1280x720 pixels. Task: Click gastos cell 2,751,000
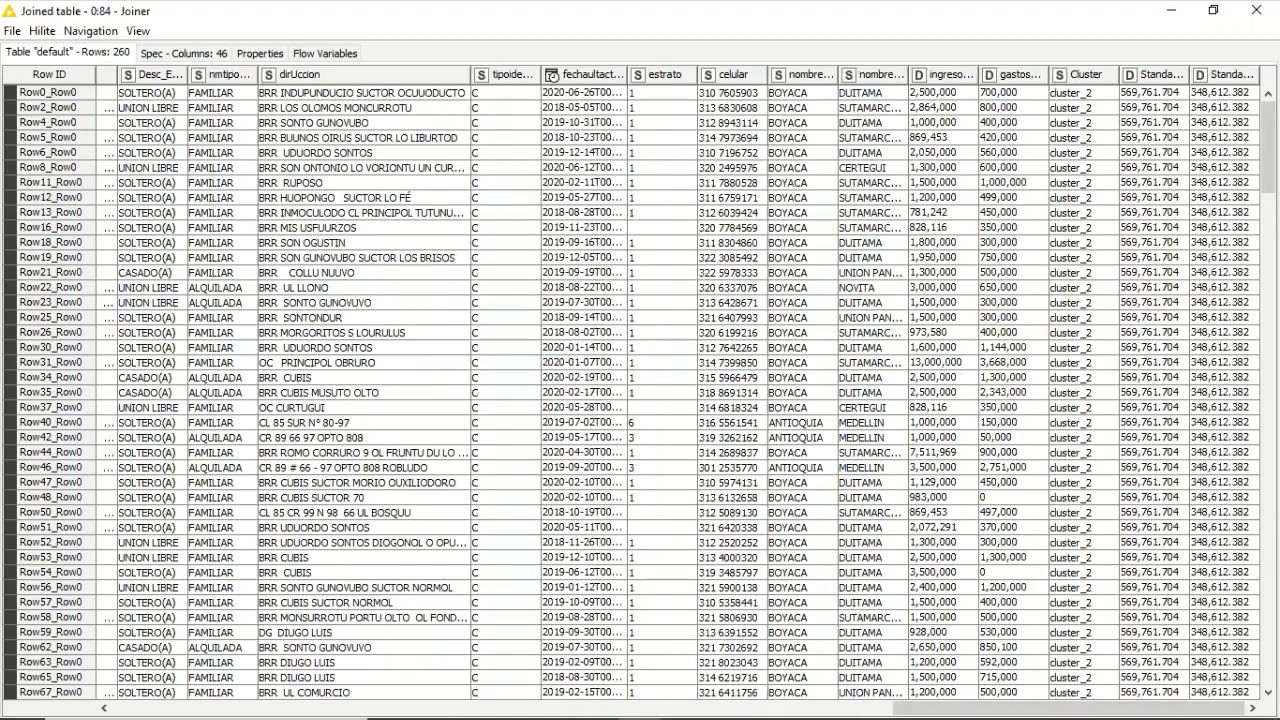1012,468
